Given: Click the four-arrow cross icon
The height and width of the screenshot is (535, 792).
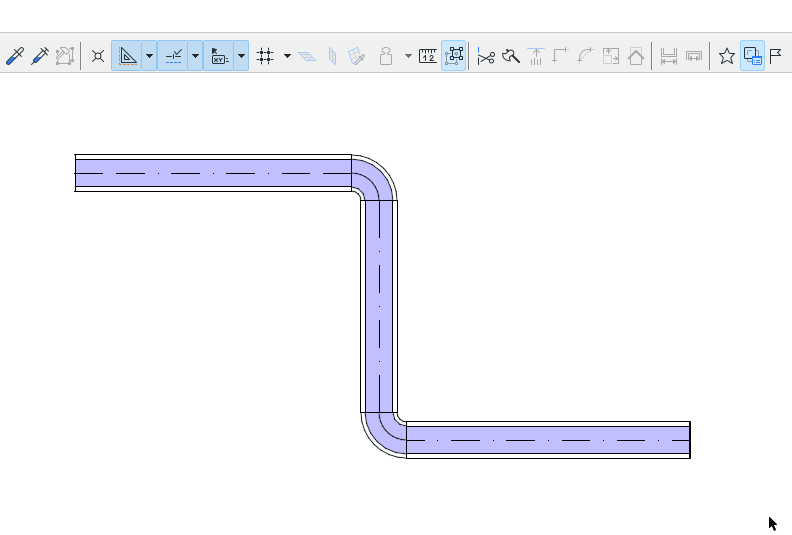Looking at the screenshot, I should [98, 56].
